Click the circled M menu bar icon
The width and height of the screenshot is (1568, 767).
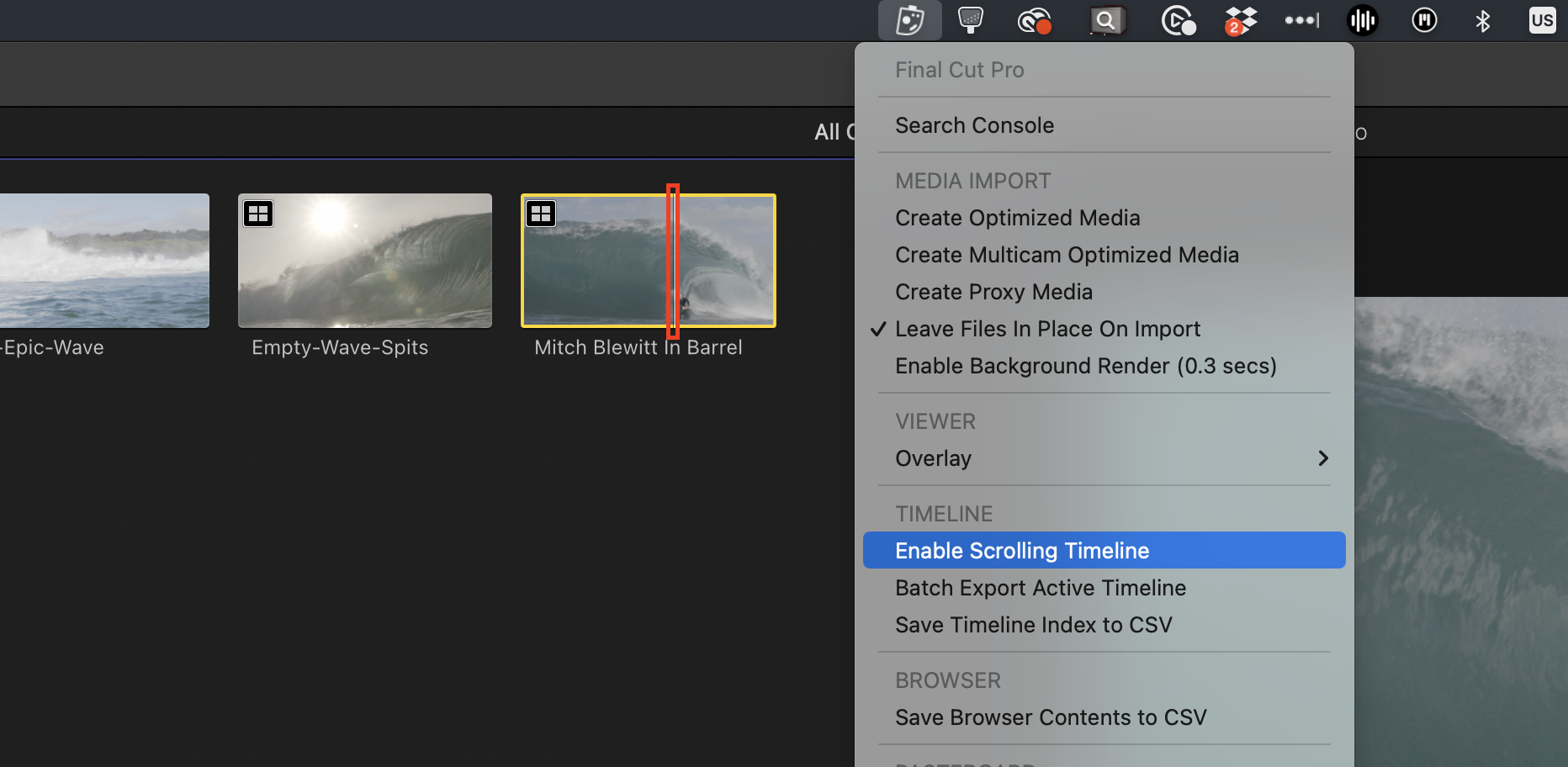point(1424,20)
